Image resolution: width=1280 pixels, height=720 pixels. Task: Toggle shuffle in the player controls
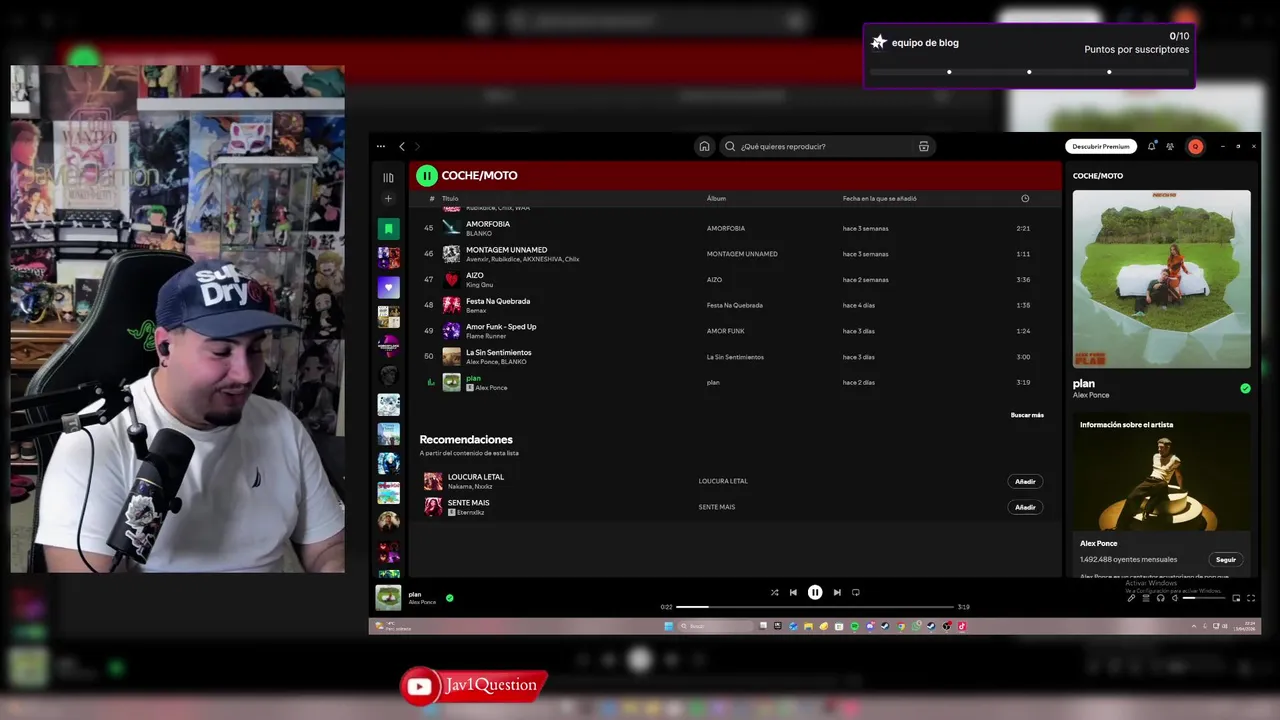774,592
